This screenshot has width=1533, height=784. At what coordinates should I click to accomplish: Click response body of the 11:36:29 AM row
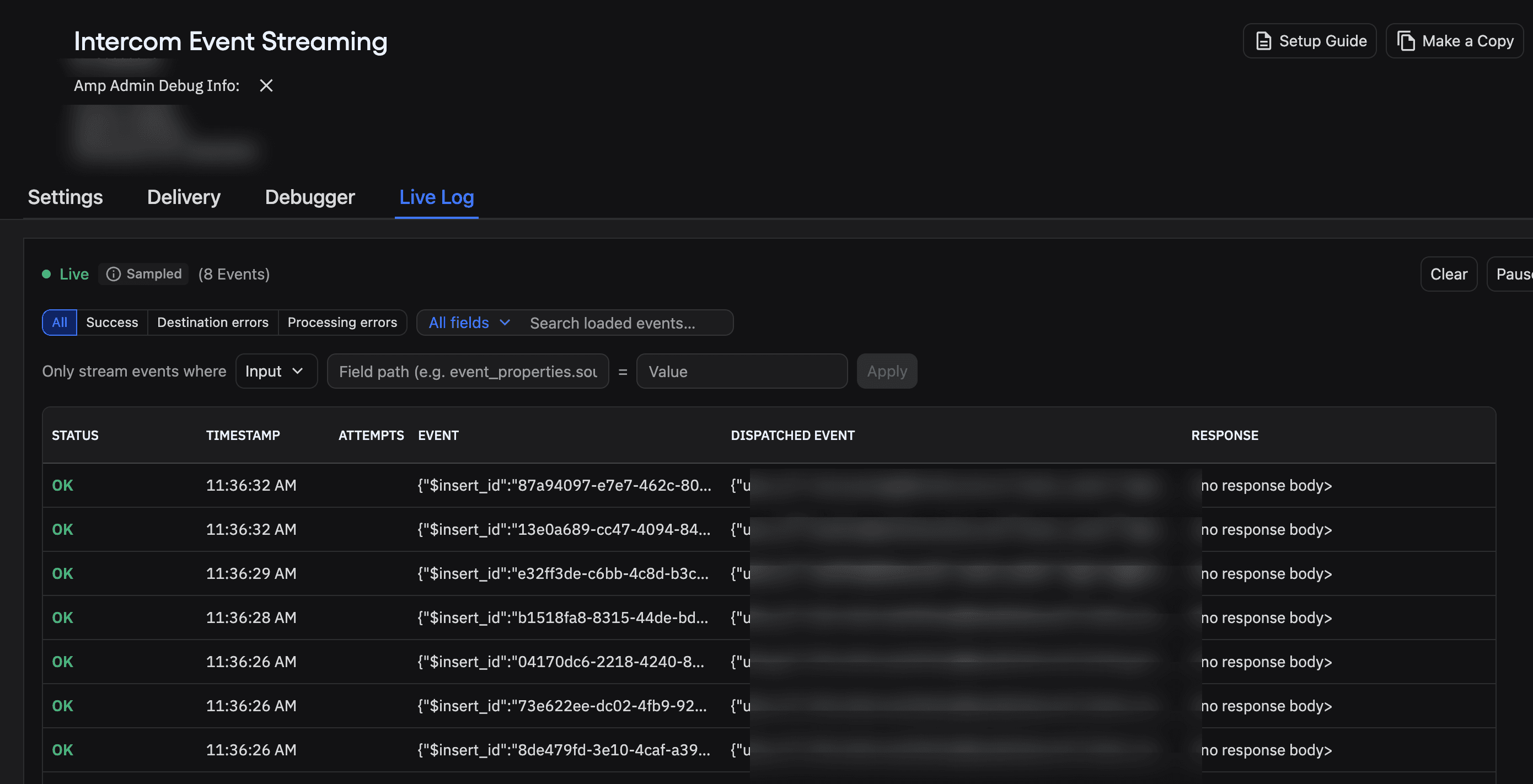[1267, 573]
